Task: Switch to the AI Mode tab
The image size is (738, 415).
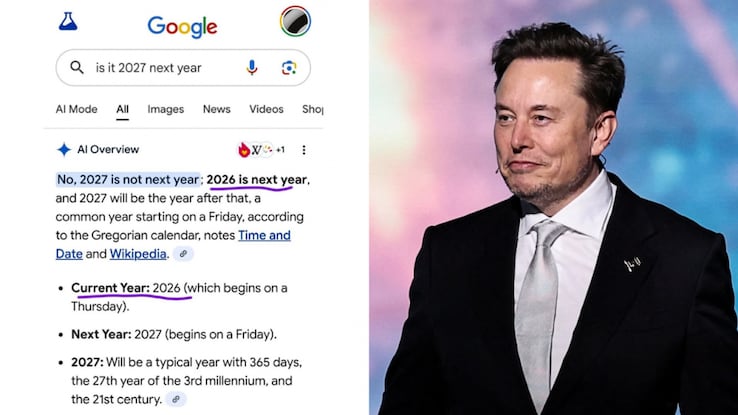Action: pyautogui.click(x=76, y=109)
